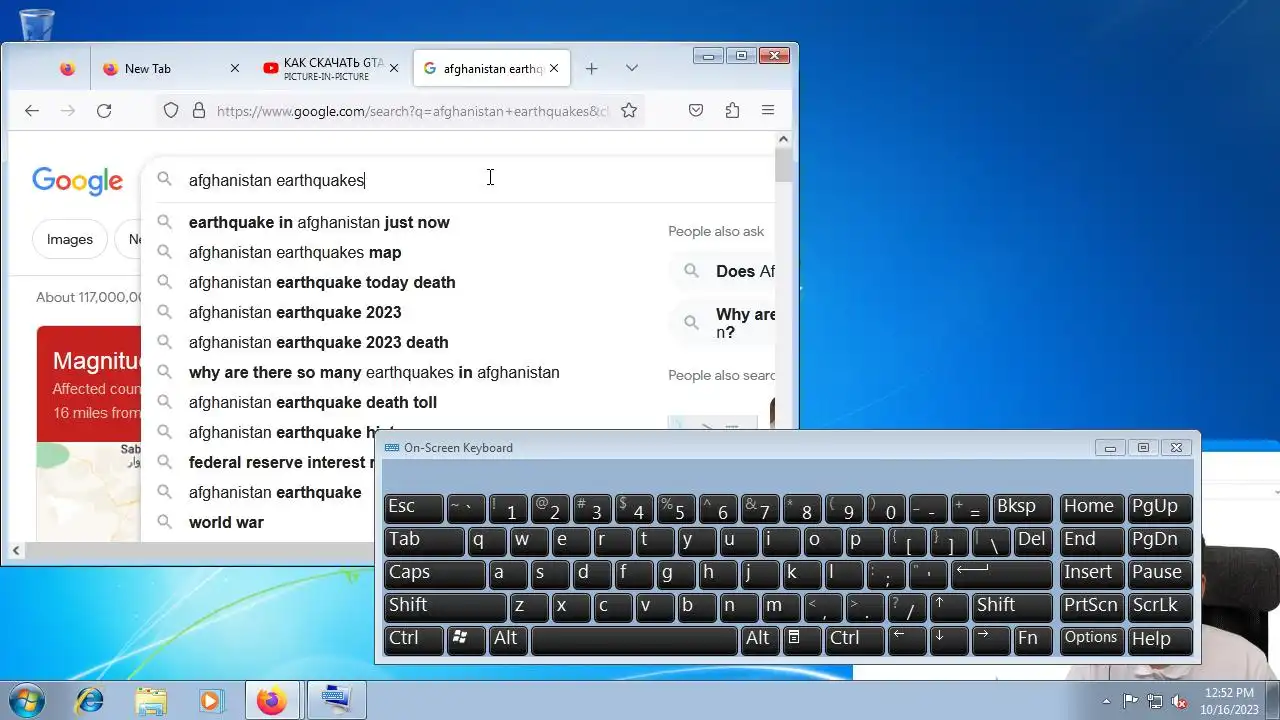Click the Firefox taskbar icon
1280x720 pixels.
pyautogui.click(x=272, y=700)
